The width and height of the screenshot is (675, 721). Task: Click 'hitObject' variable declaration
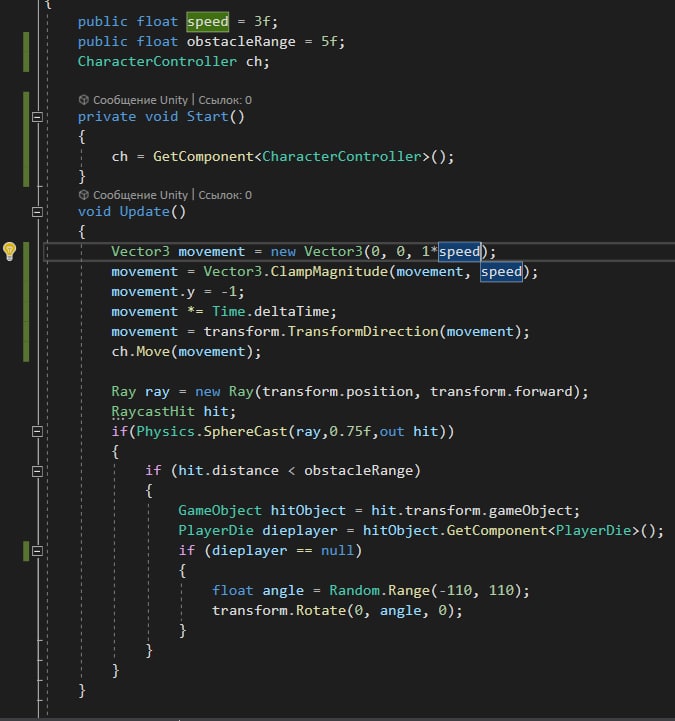pos(308,510)
